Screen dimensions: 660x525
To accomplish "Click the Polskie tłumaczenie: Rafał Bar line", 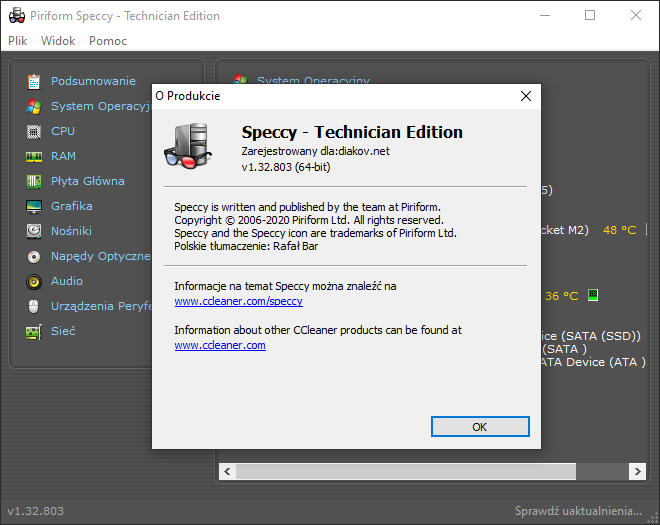I will [246, 246].
